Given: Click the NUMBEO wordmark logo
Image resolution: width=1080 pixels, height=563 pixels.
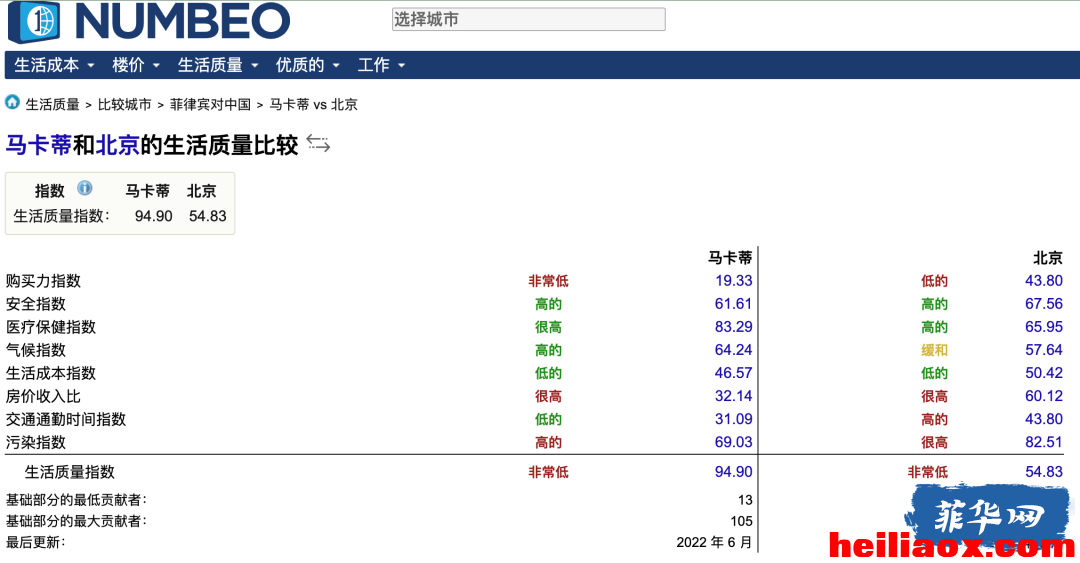Looking at the screenshot, I should point(183,21).
